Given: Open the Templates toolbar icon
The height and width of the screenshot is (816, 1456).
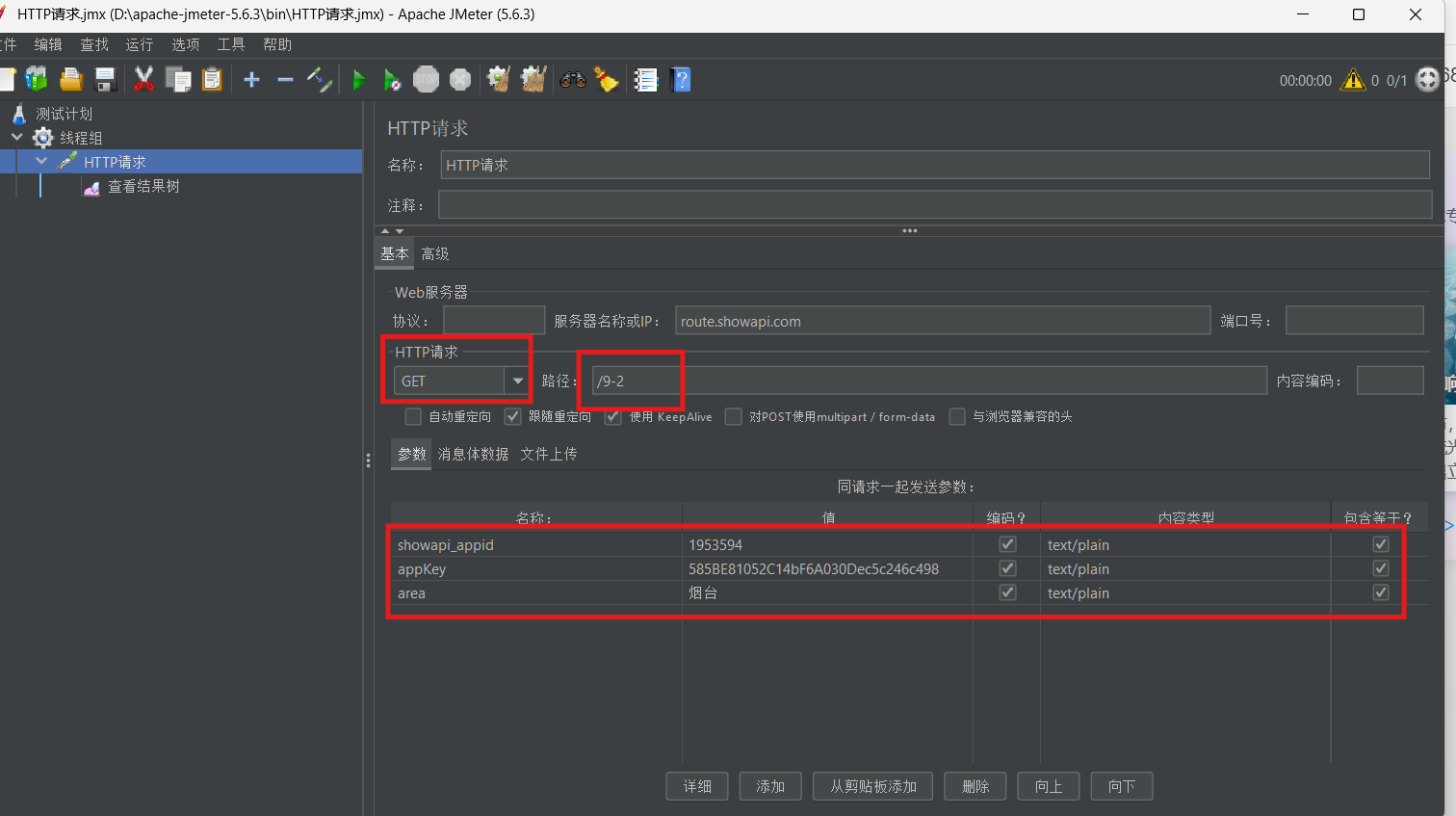Looking at the screenshot, I should point(37,79).
